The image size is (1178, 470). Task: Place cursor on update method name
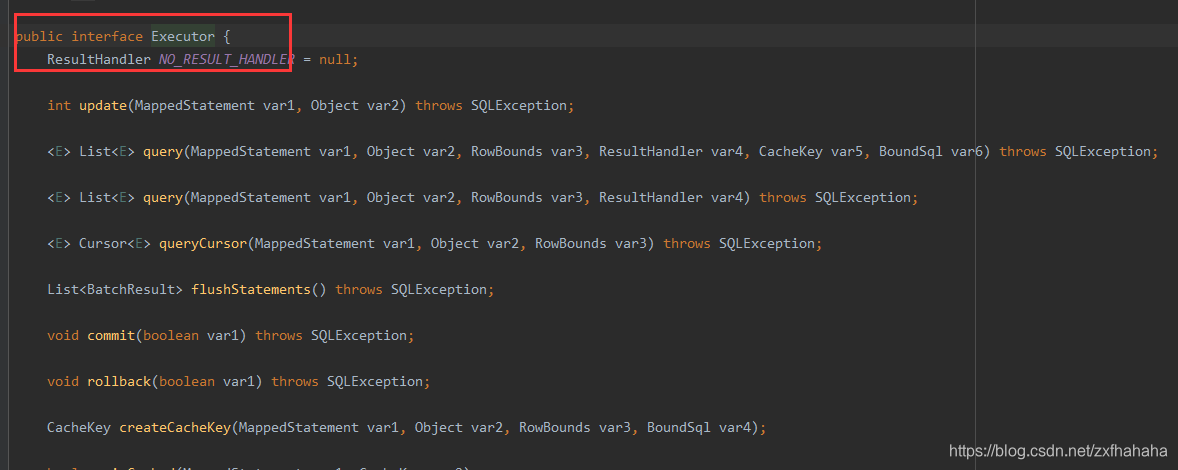point(103,105)
